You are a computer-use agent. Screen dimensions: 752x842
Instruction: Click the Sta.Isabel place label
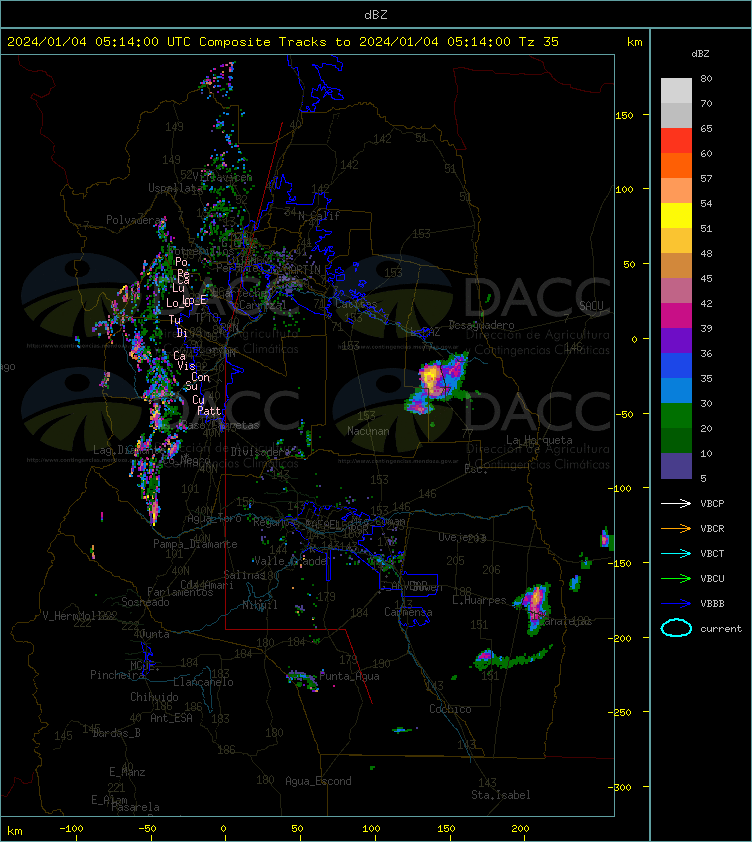501,795
